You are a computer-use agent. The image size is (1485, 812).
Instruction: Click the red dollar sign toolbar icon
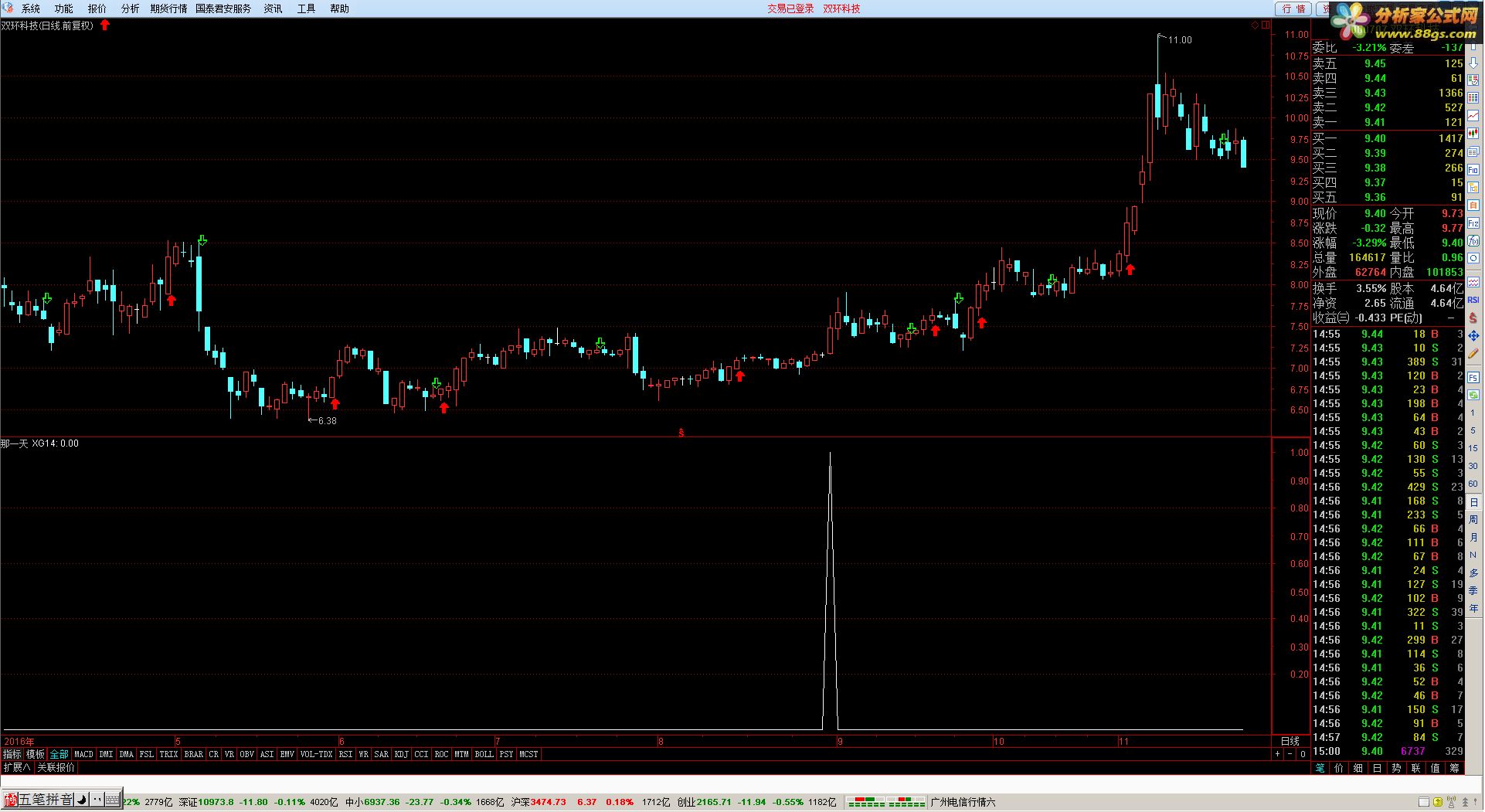[1473, 318]
